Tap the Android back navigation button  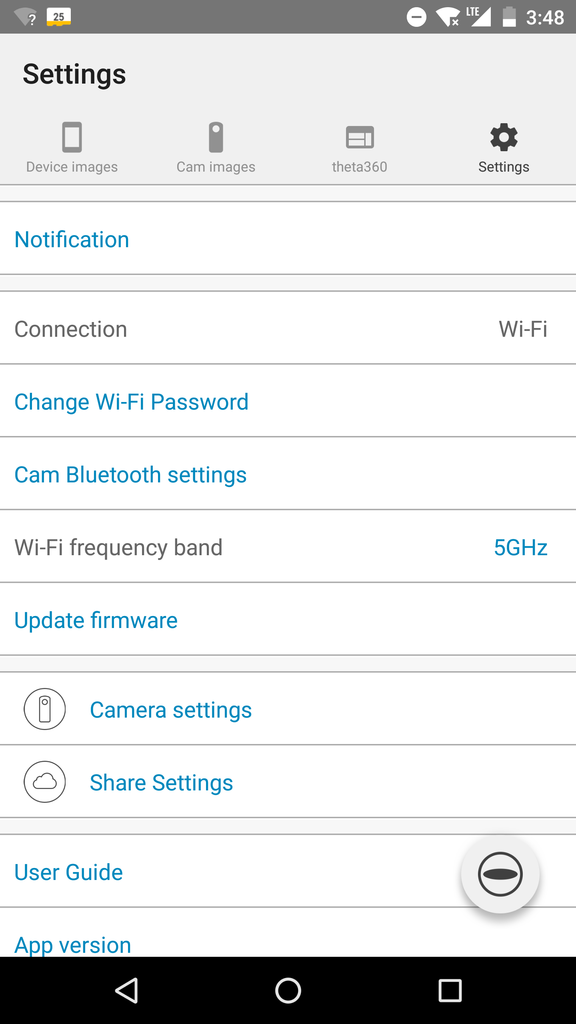127,990
